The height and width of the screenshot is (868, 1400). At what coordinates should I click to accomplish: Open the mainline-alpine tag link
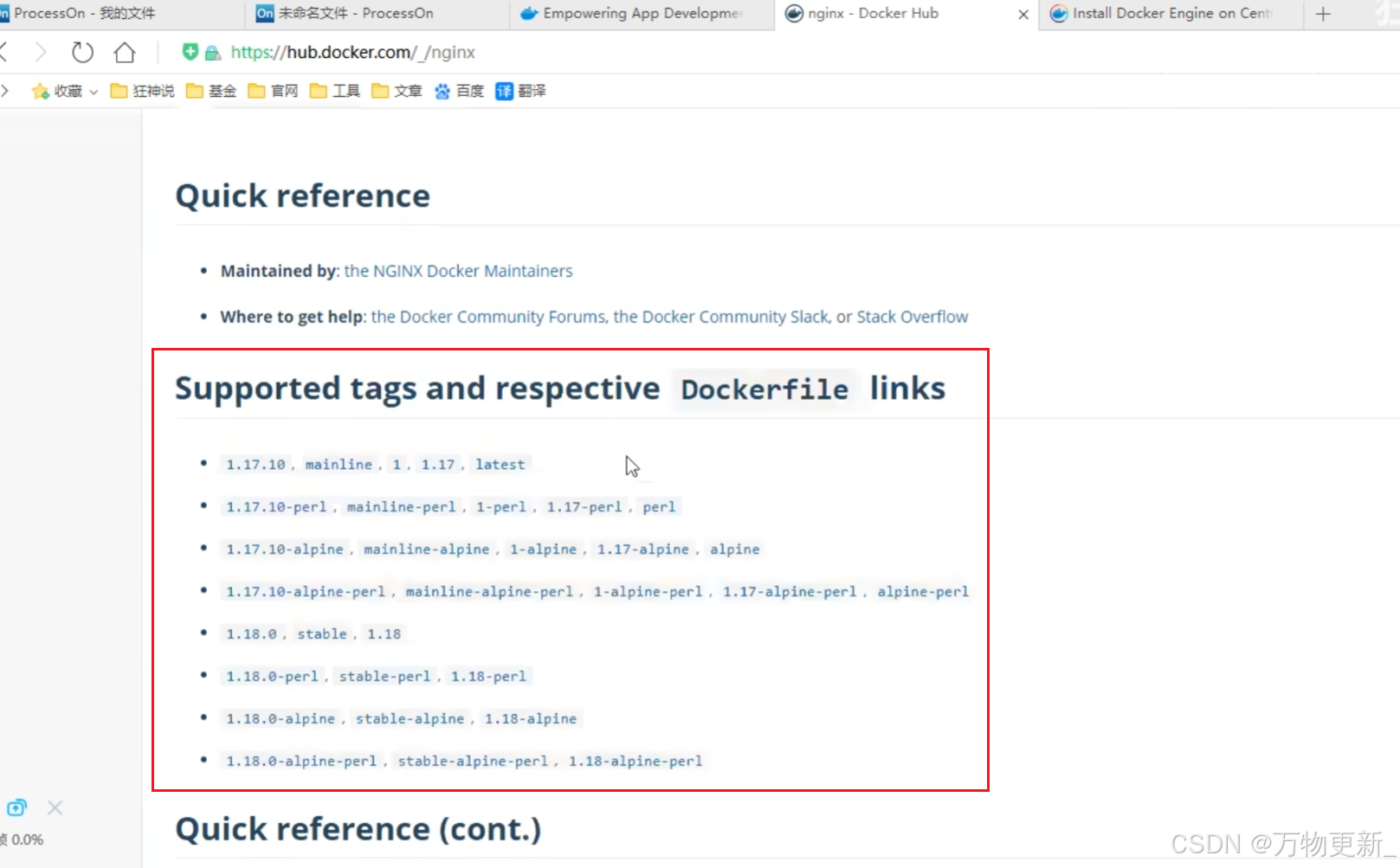(x=426, y=550)
